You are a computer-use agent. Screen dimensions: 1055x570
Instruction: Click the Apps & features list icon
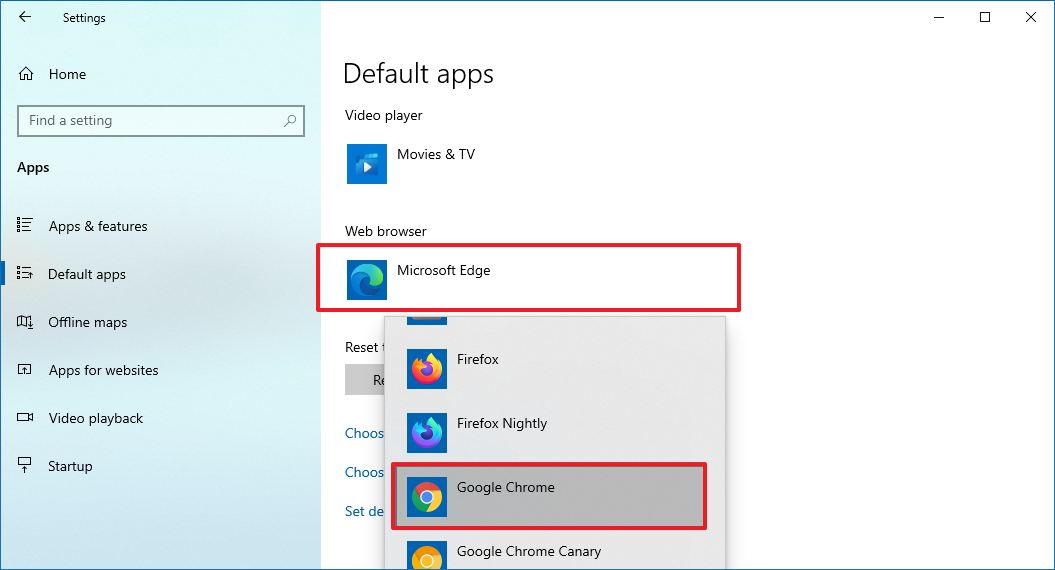pos(25,225)
